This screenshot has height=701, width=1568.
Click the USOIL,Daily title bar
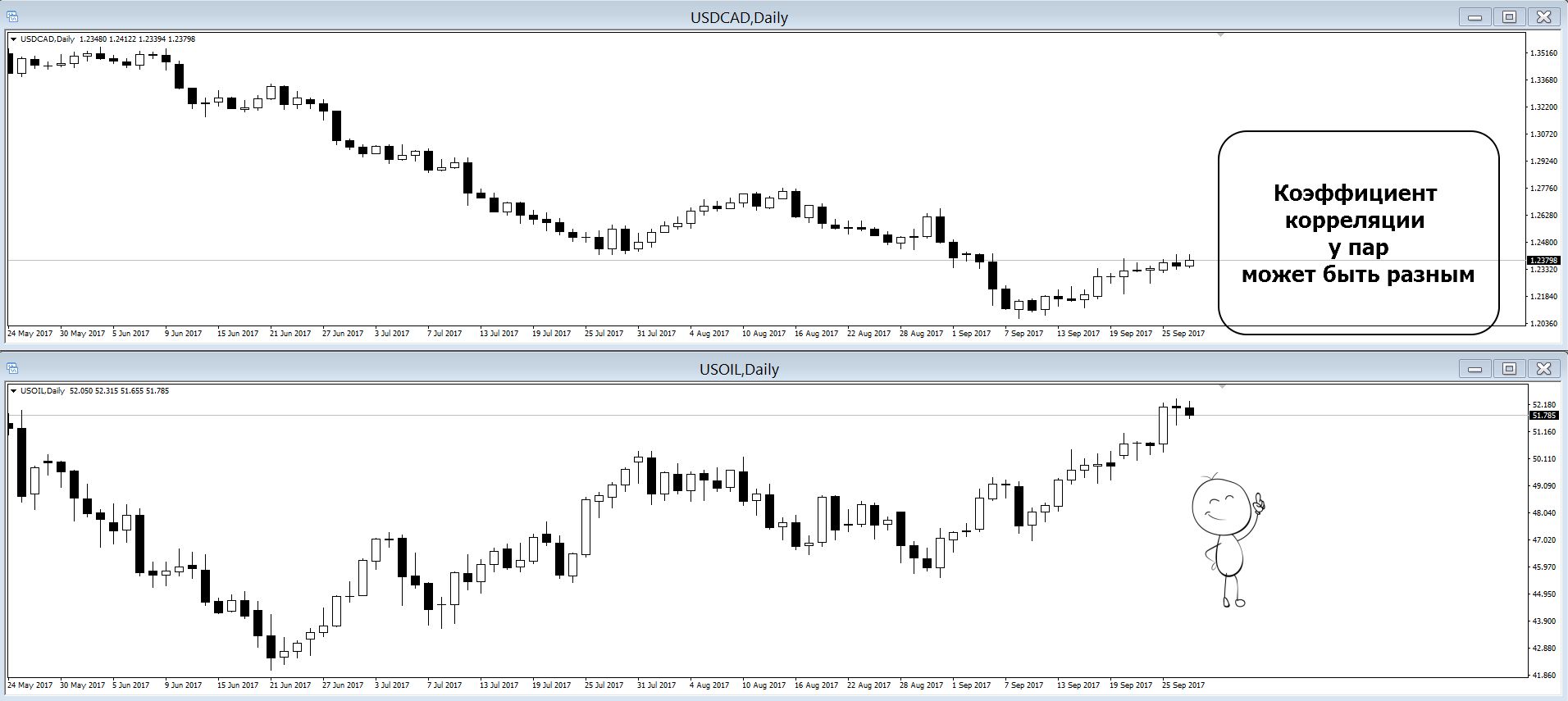(x=740, y=369)
